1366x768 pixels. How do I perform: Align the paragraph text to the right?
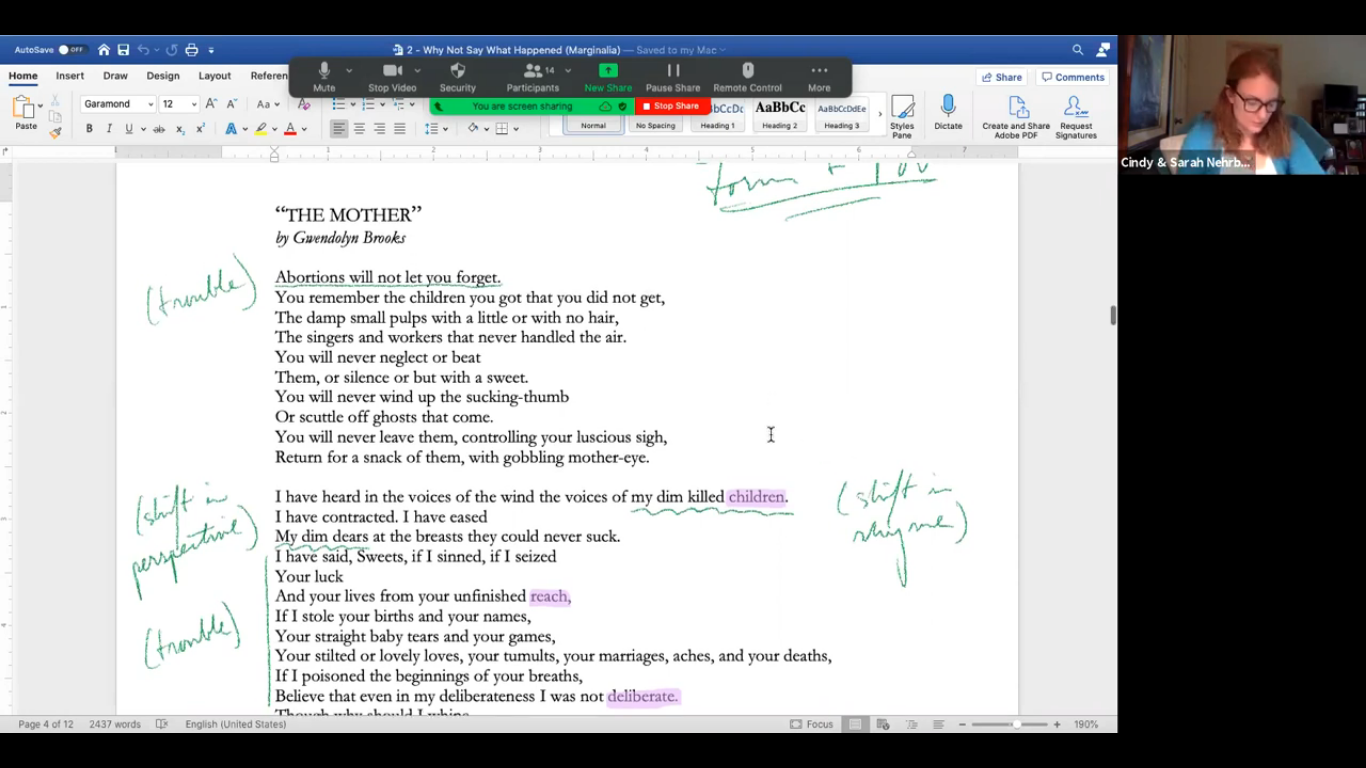point(379,129)
